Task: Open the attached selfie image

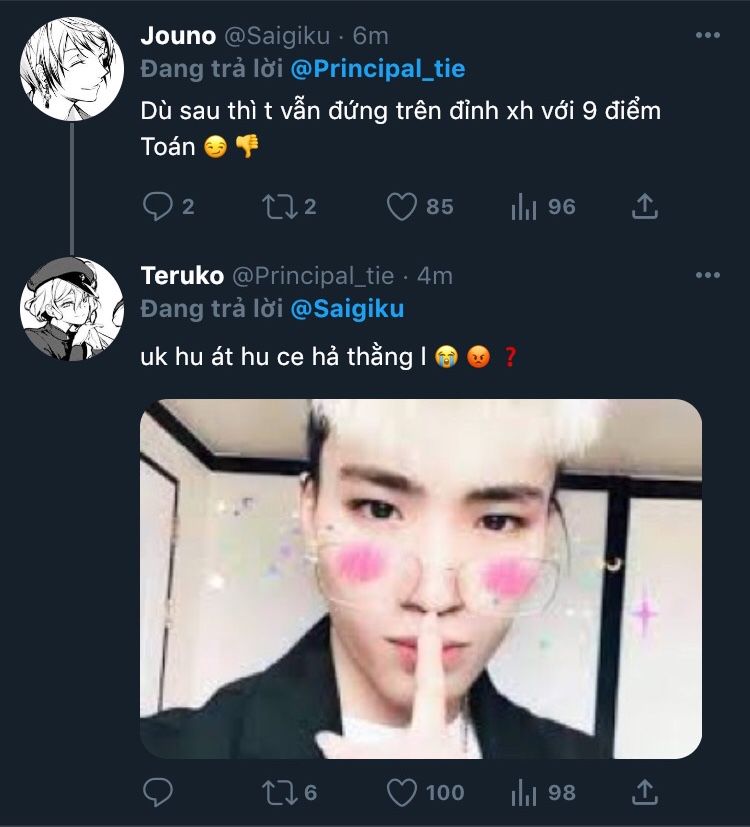Action: (420, 578)
